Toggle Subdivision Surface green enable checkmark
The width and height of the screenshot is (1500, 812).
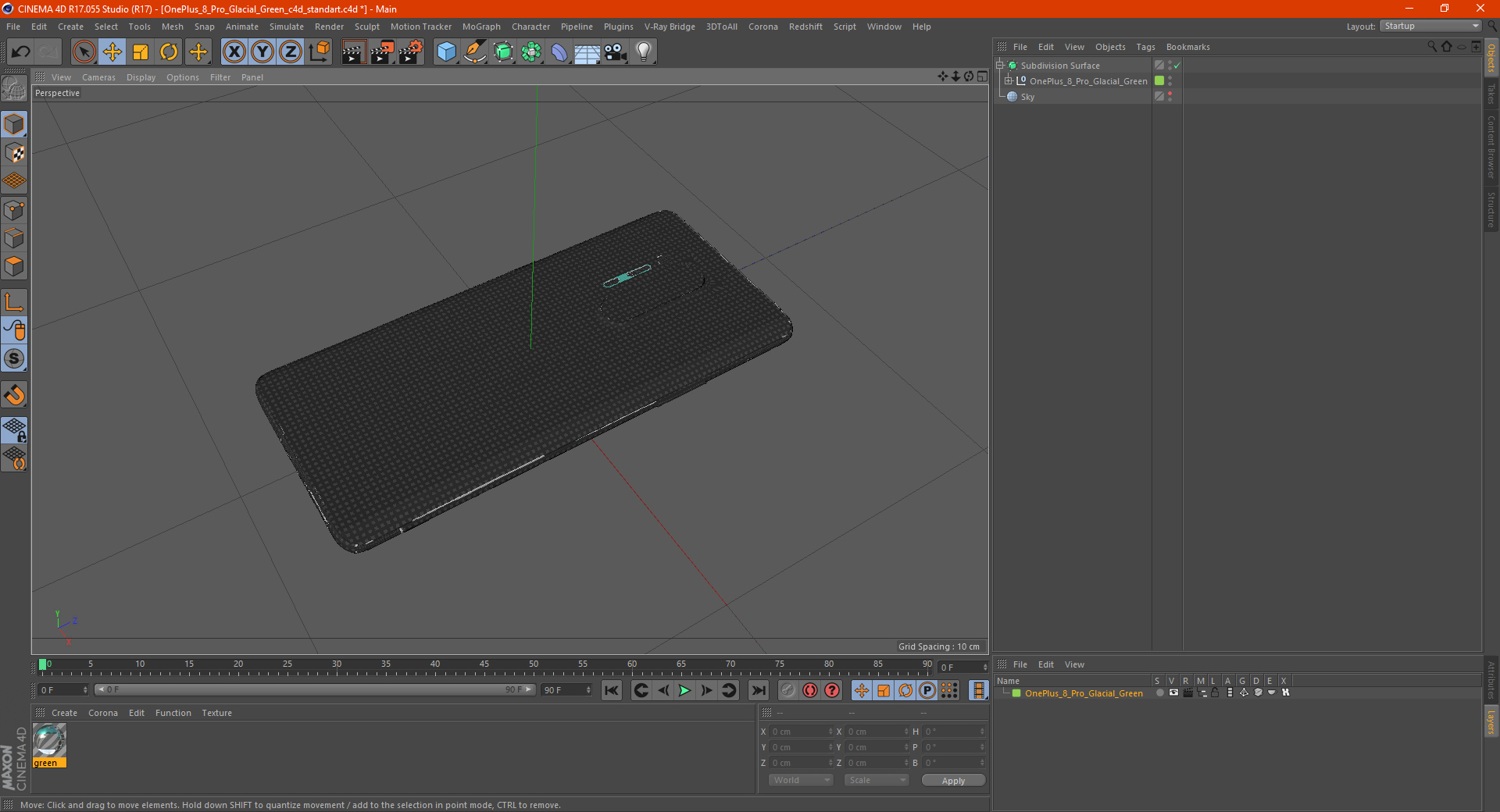click(1177, 66)
